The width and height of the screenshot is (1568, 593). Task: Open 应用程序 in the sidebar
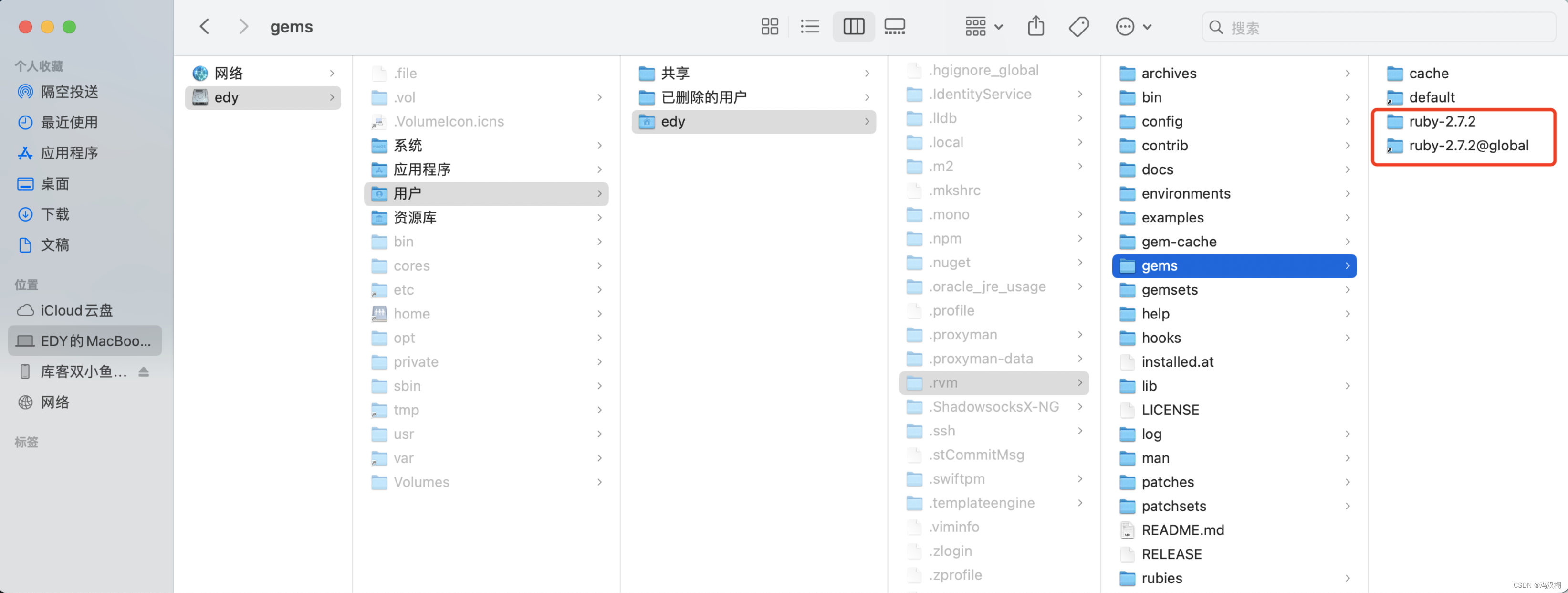tap(69, 153)
